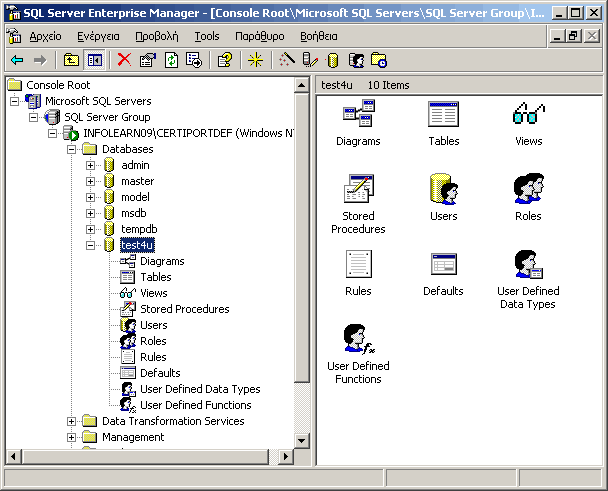Open the Rules icon in right pane
This screenshot has height=491, width=608.
(359, 264)
